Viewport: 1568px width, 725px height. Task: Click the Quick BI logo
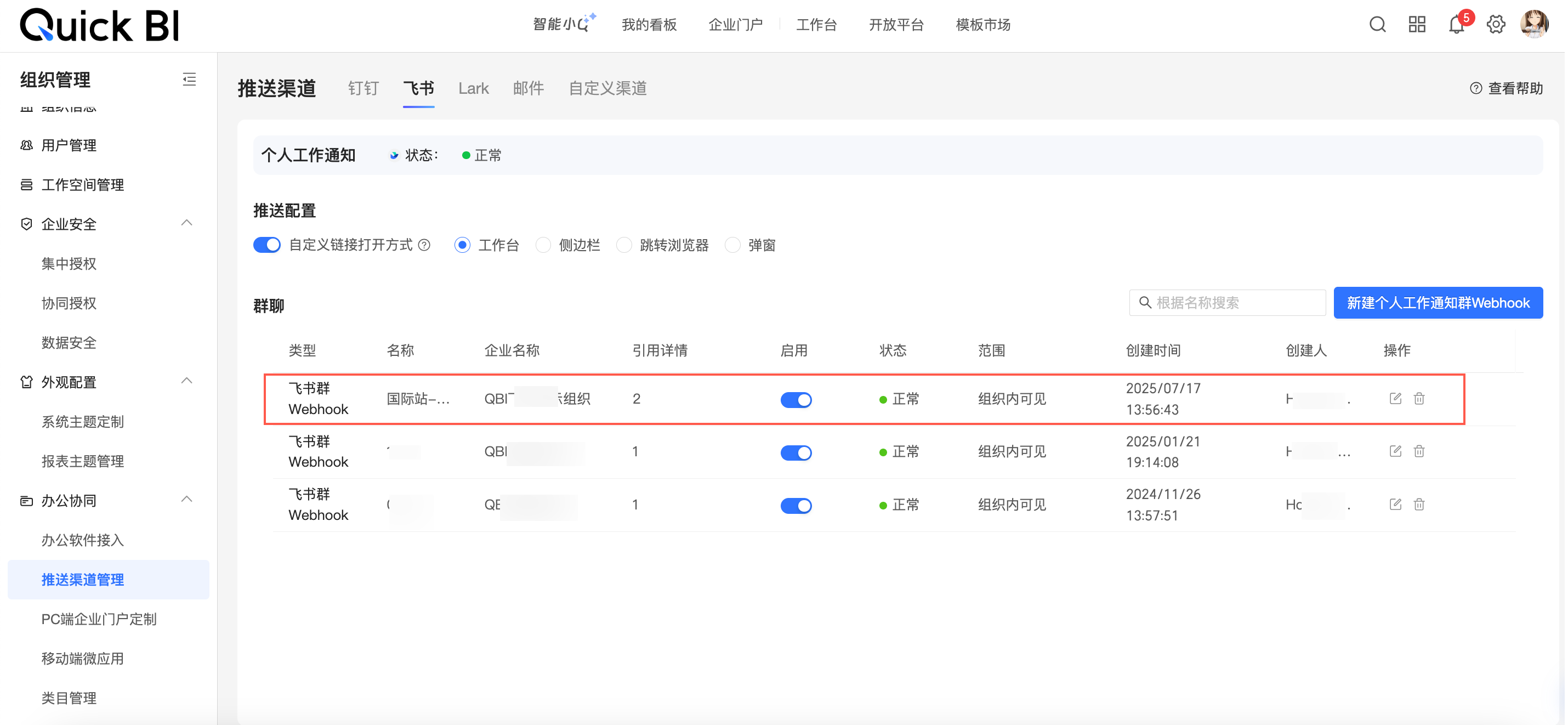click(x=100, y=25)
